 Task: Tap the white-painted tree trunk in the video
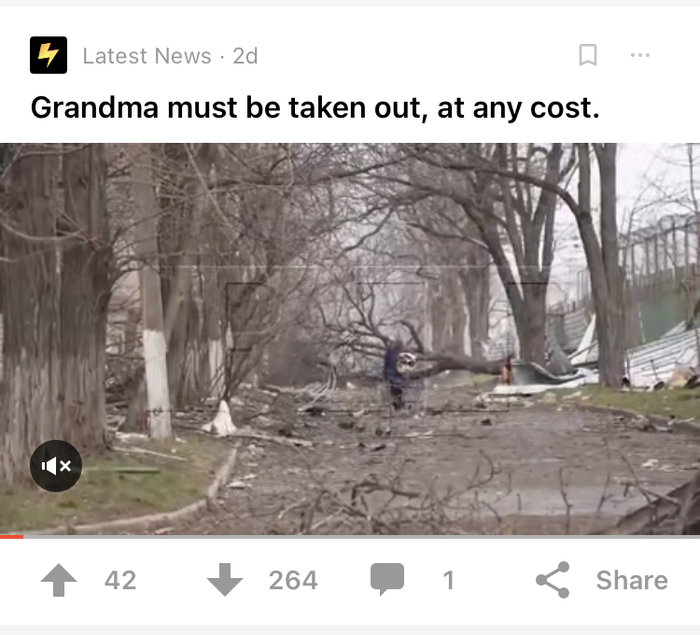pyautogui.click(x=156, y=384)
